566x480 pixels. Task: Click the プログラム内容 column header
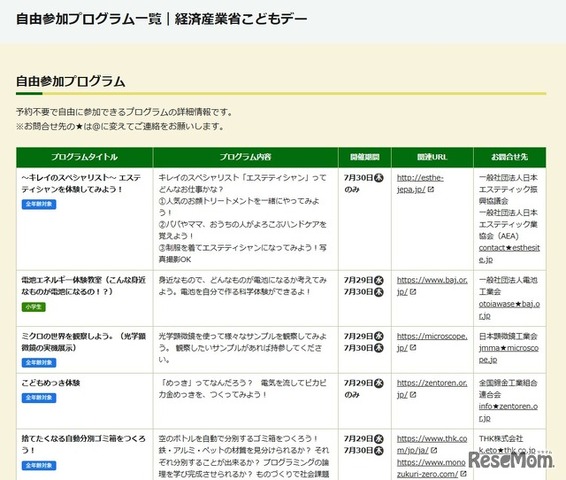(x=245, y=157)
